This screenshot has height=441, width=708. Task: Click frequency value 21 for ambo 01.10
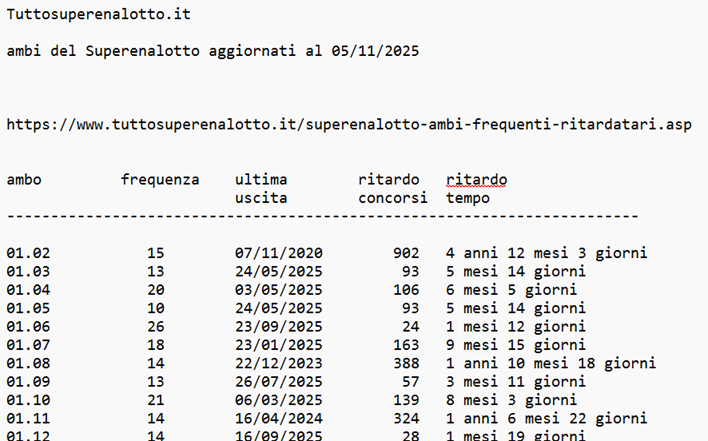pyautogui.click(x=155, y=399)
